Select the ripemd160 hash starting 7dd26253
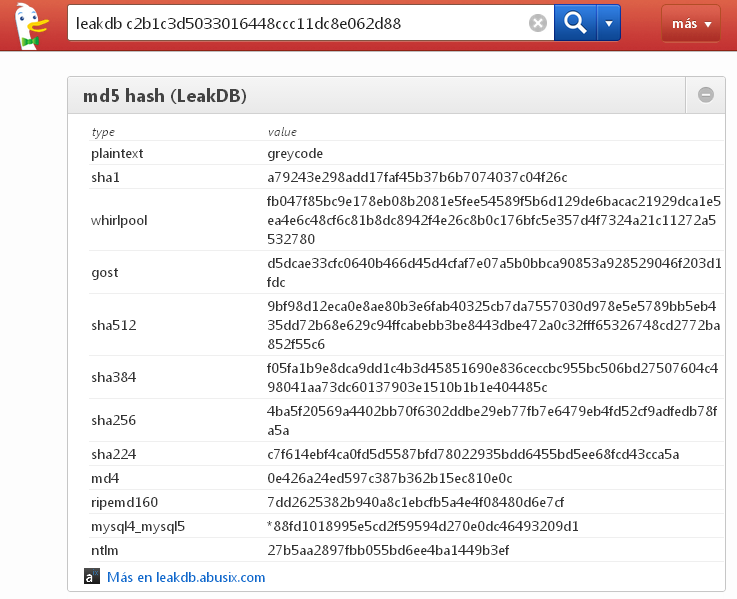The width and height of the screenshot is (737, 599). (x=416, y=502)
